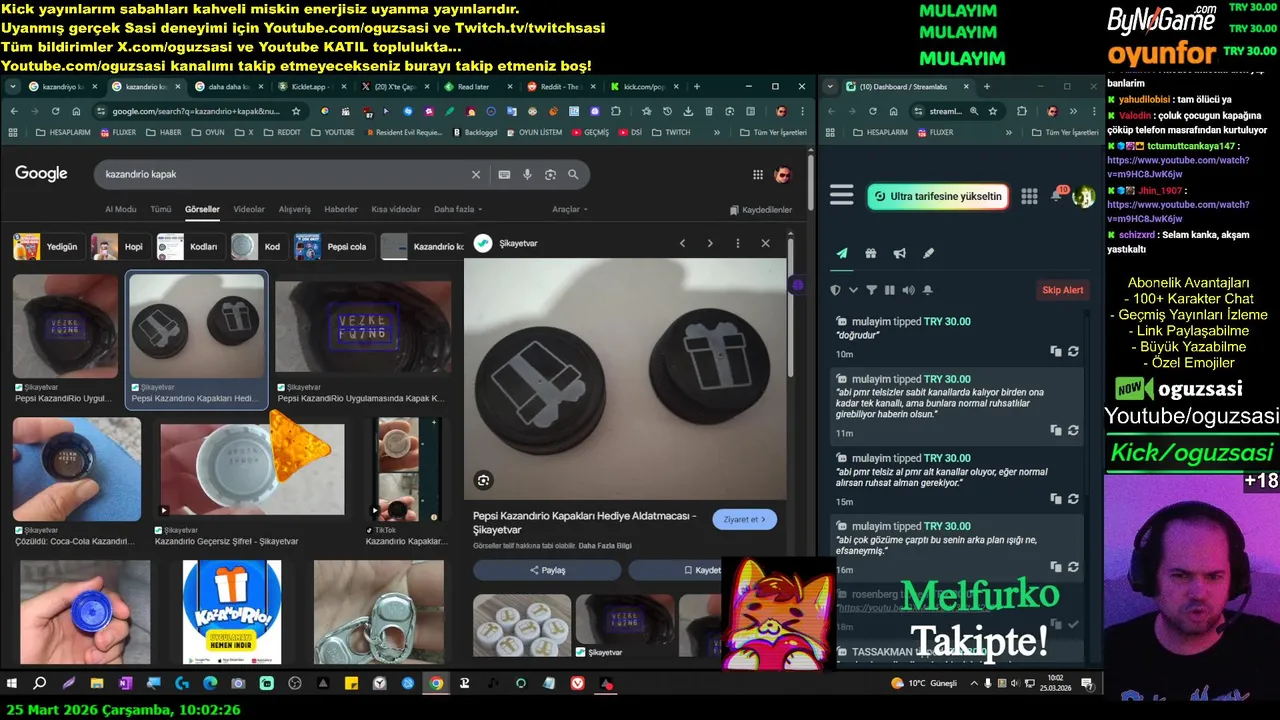Pause the Streamlabs alert queue

(890, 290)
